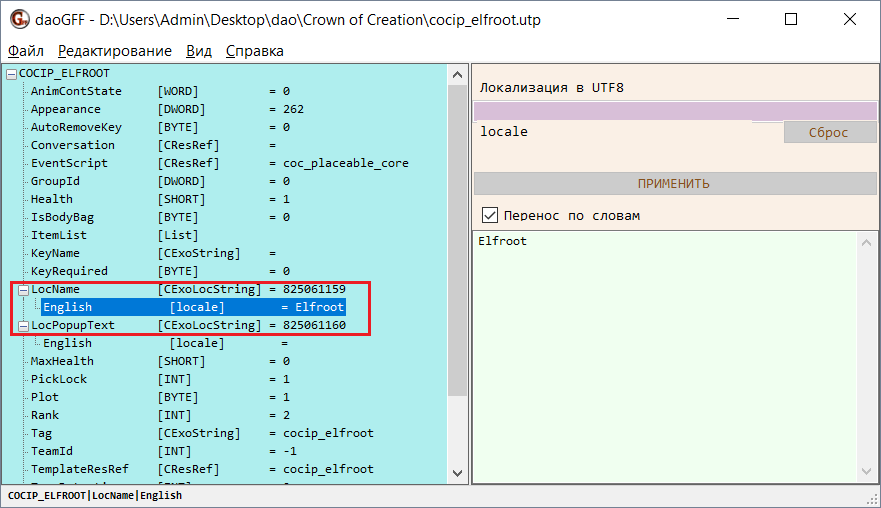Click the text area scrollbar down arrow

(866, 471)
